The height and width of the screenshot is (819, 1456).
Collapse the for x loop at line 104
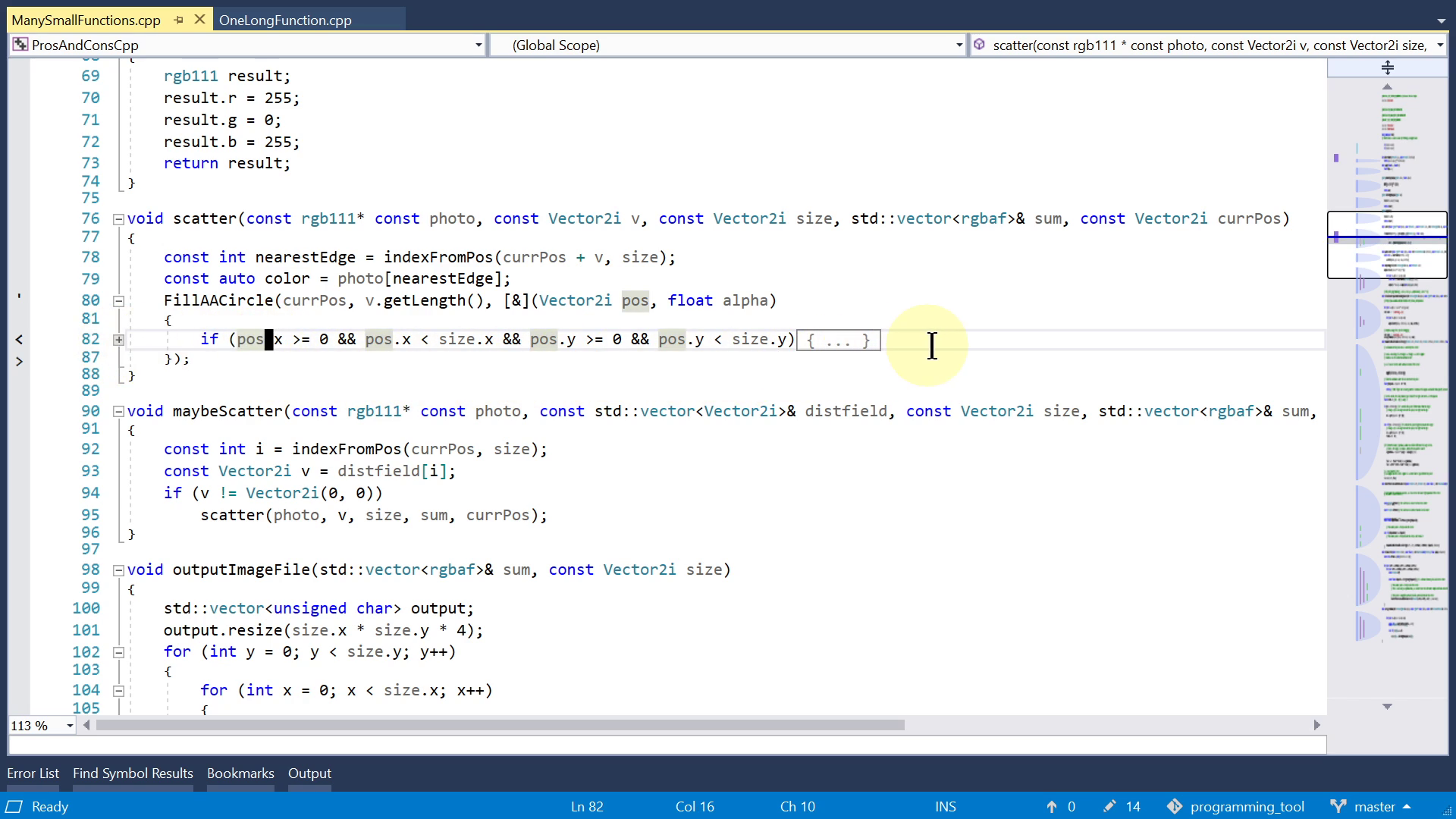(118, 691)
